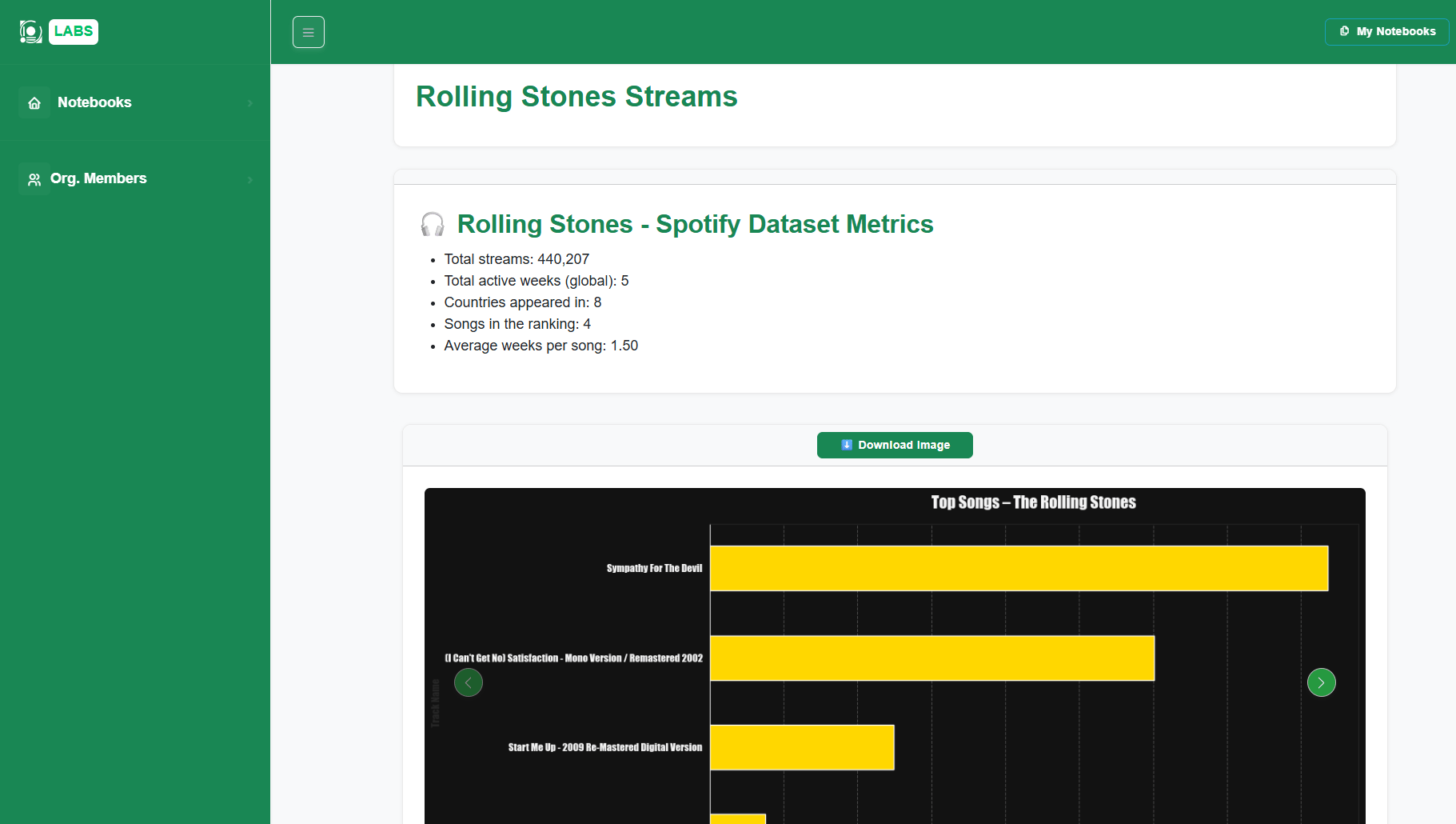The width and height of the screenshot is (1456, 824).
Task: Select the Songs in the ranking: 4 line
Action: pos(517,324)
